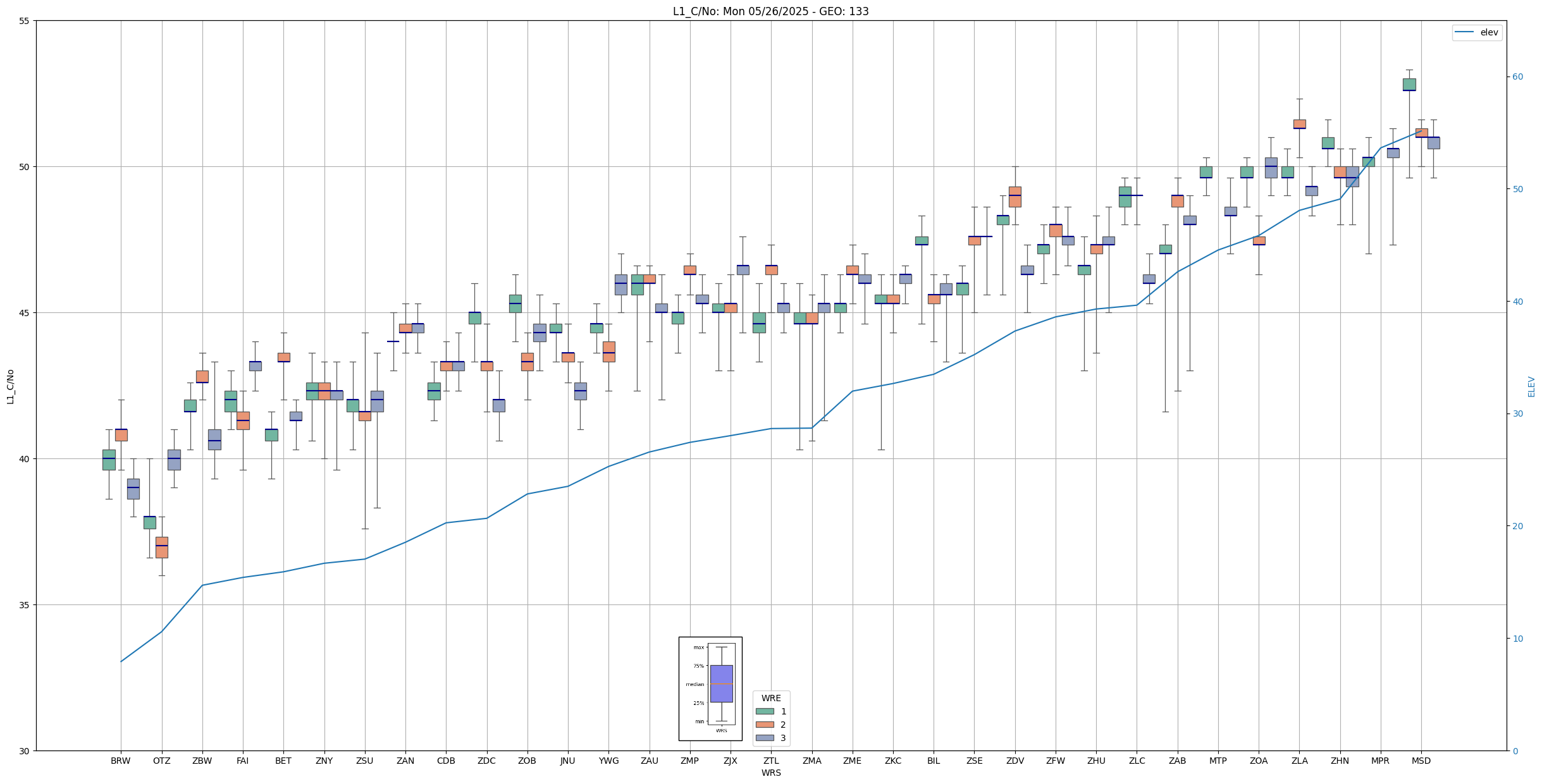Click the orange WRE 2 legend swatch
This screenshot has width=1542, height=784.
click(764, 725)
